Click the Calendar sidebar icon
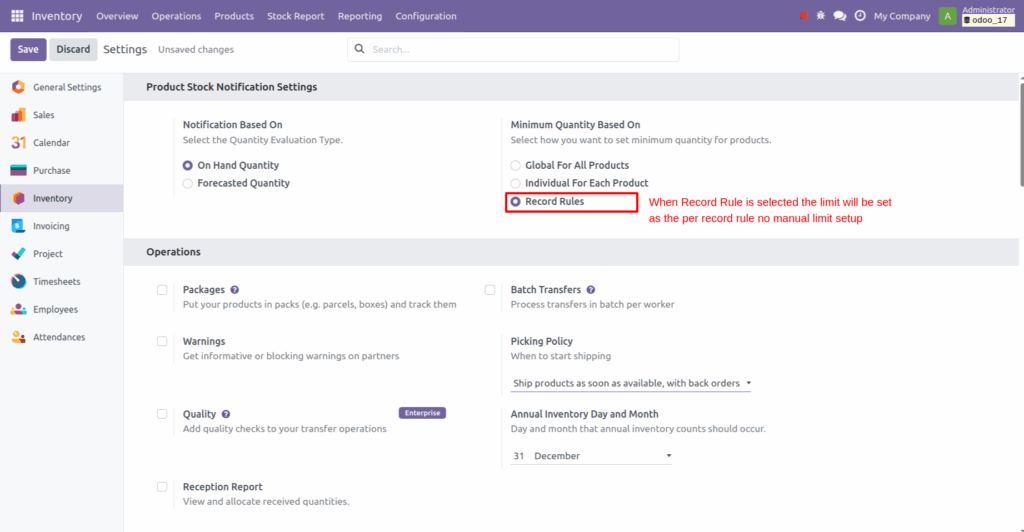Image resolution: width=1024 pixels, height=532 pixels. (18, 142)
